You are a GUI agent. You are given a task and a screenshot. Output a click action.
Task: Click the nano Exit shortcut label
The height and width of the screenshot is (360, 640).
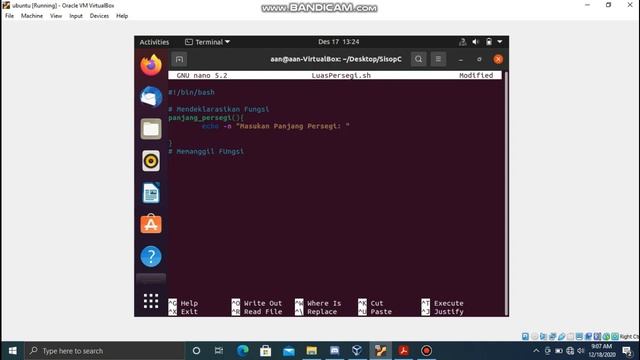[x=189, y=312]
